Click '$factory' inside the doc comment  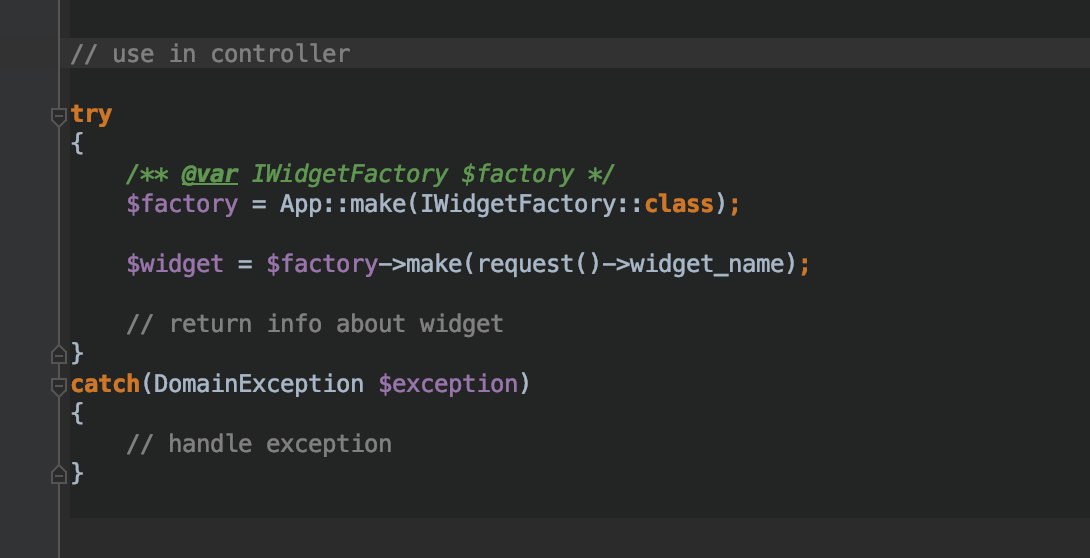[517, 174]
